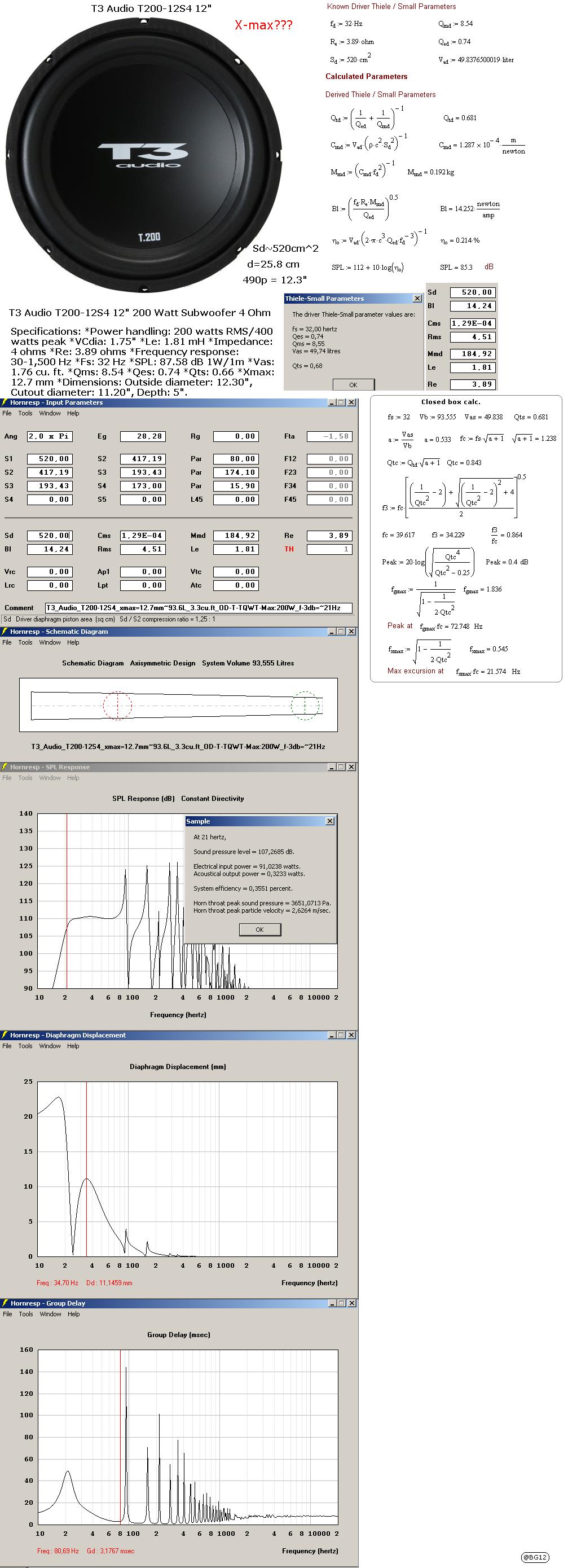Open File menu in Group Delay window
The height and width of the screenshot is (1568, 568).
7,1314
